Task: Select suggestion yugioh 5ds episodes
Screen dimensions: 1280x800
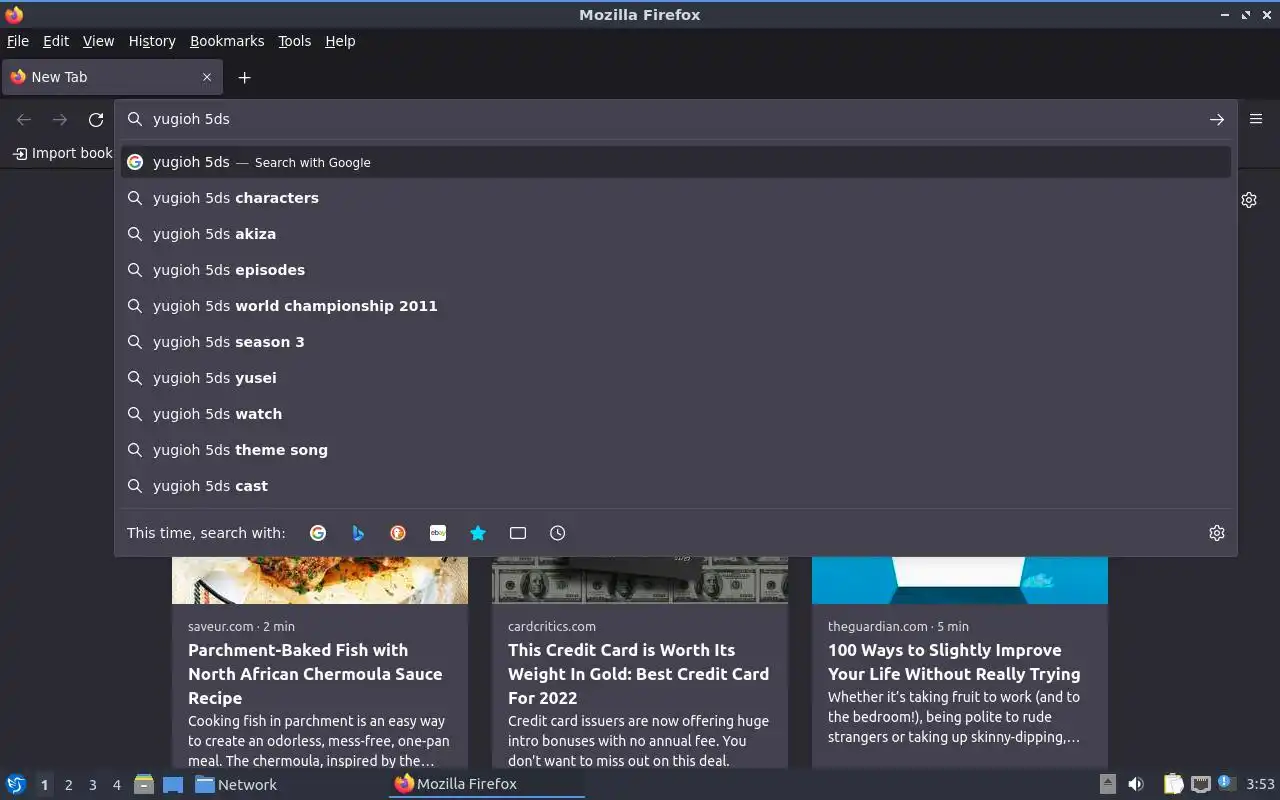Action: click(x=675, y=270)
